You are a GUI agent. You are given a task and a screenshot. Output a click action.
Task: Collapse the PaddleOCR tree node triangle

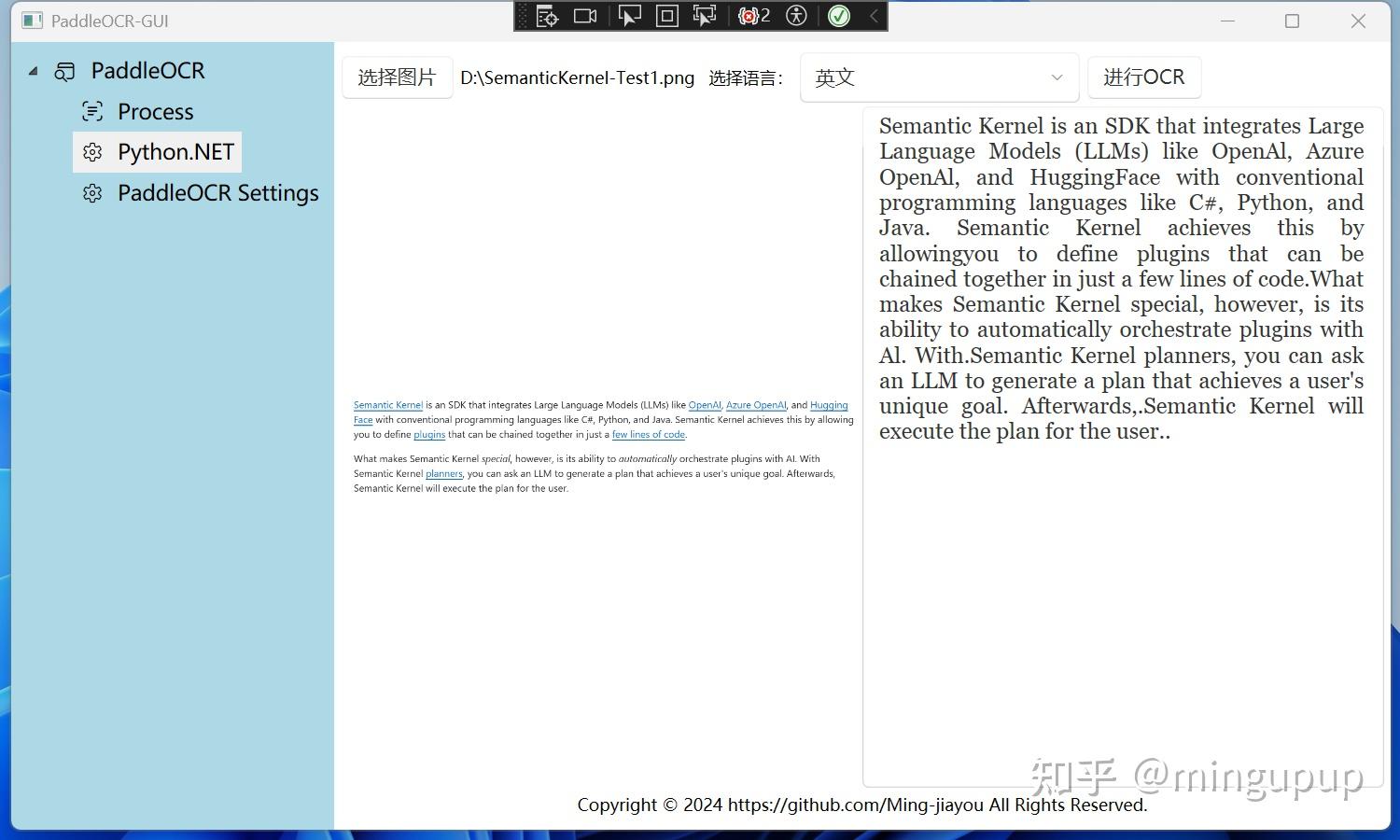coord(34,70)
